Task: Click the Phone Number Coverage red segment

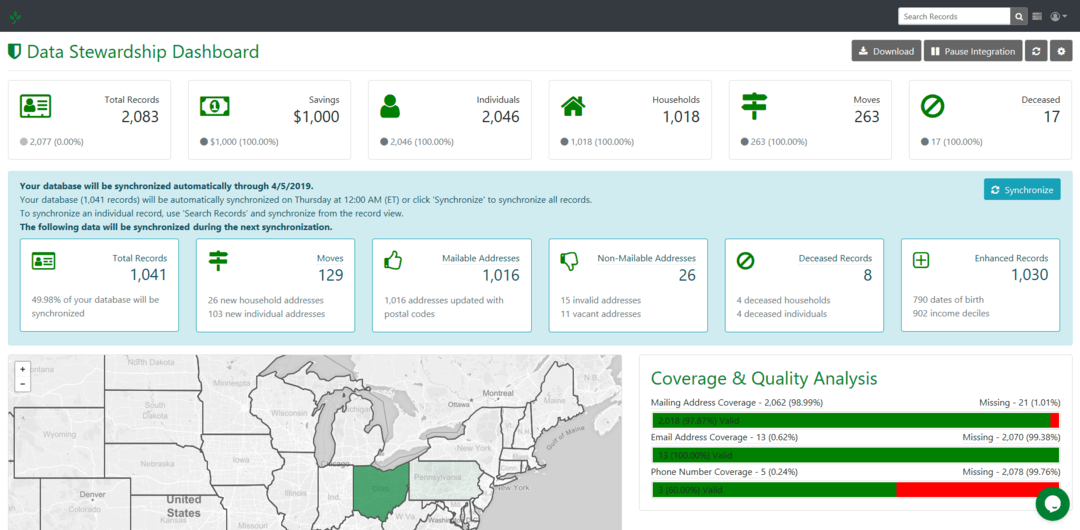Action: coord(975,490)
